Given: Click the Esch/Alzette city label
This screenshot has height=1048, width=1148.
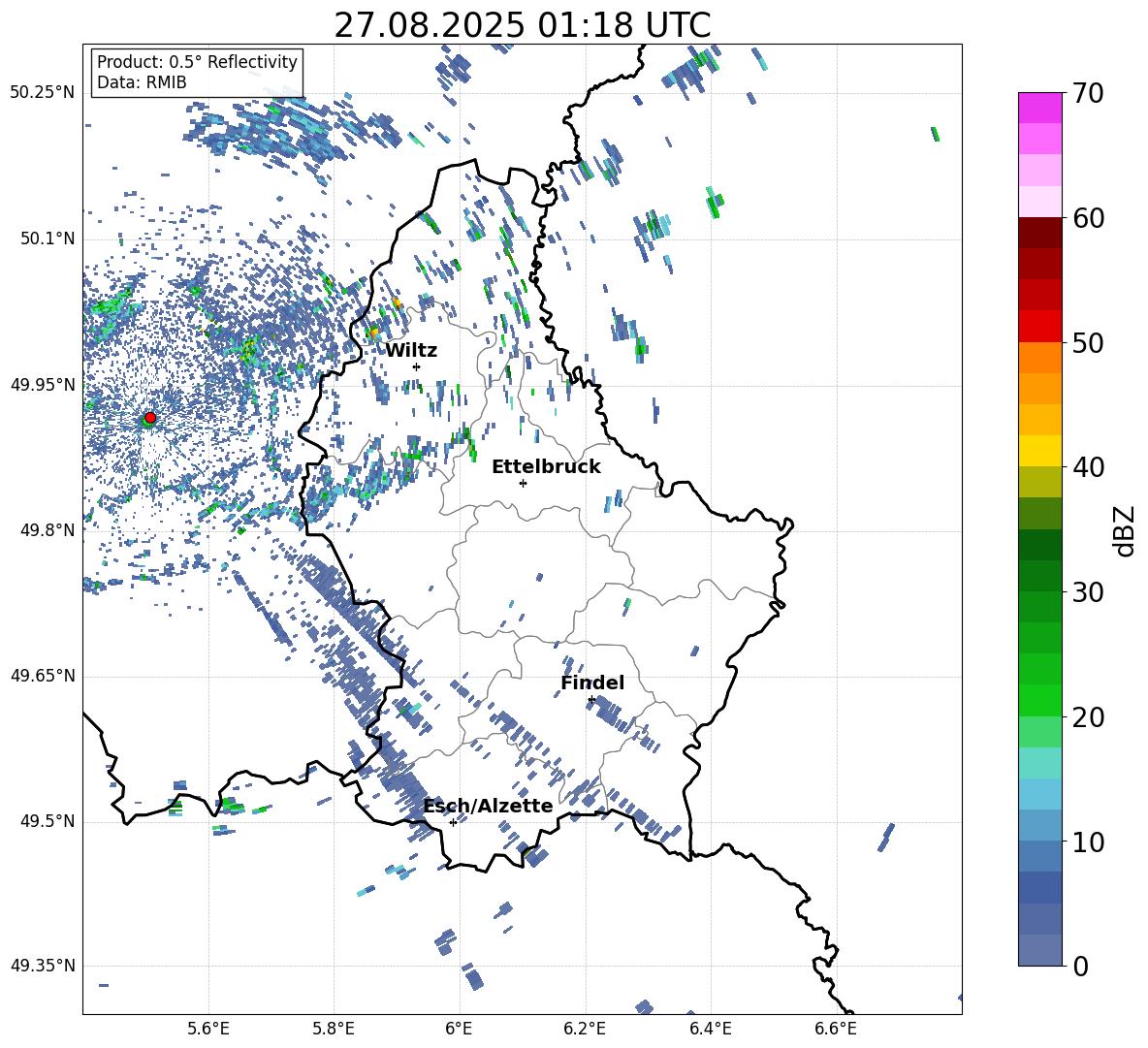Looking at the screenshot, I should point(489,806).
